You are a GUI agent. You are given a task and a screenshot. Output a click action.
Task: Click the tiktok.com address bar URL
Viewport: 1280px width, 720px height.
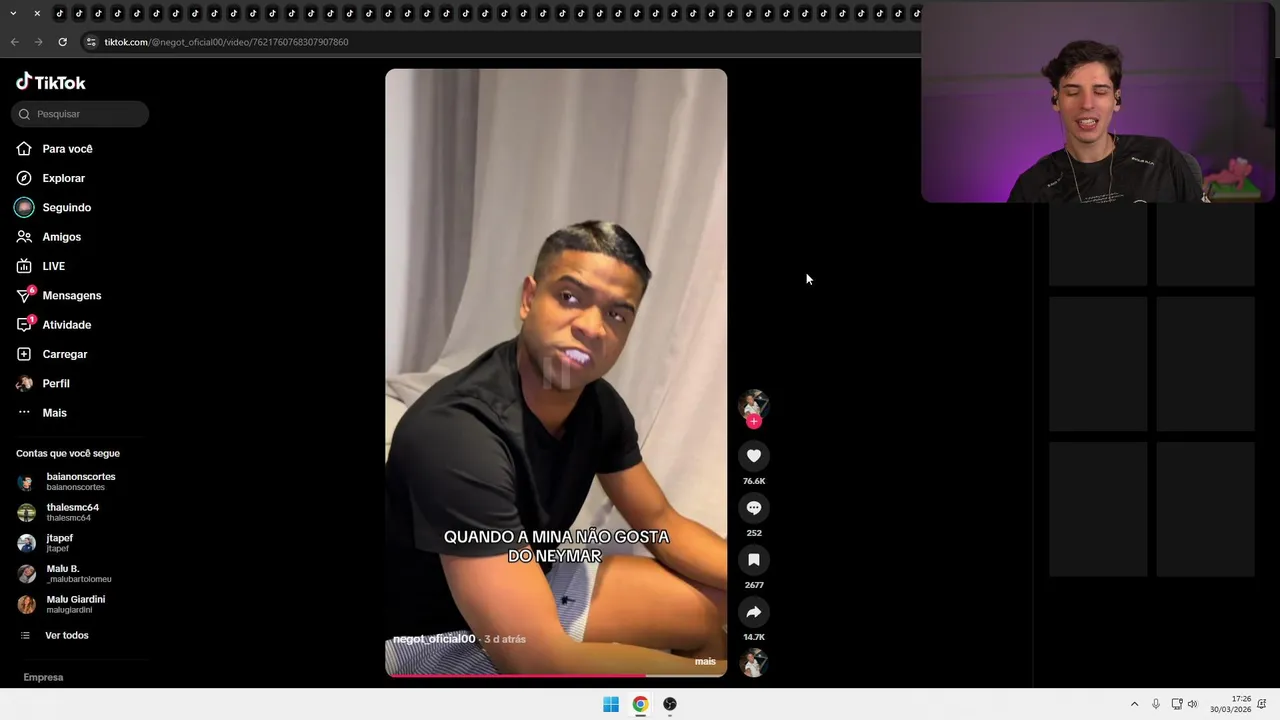click(227, 42)
